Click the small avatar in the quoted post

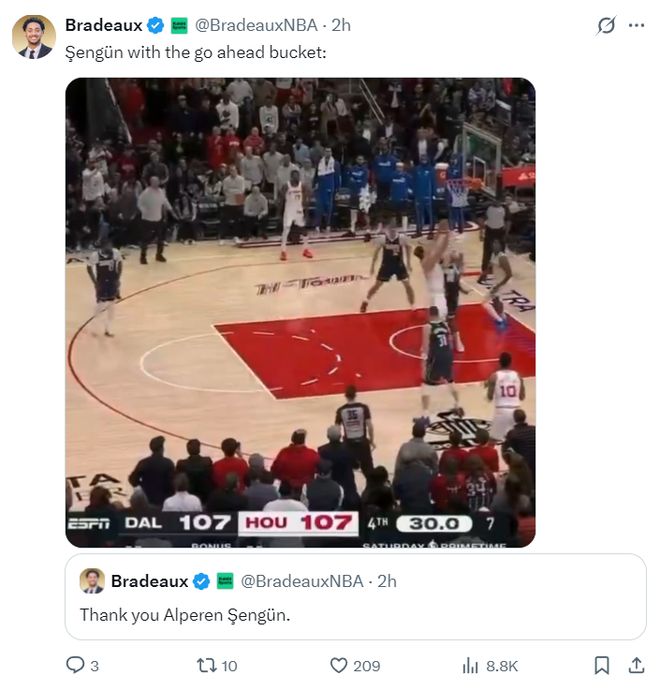92,581
